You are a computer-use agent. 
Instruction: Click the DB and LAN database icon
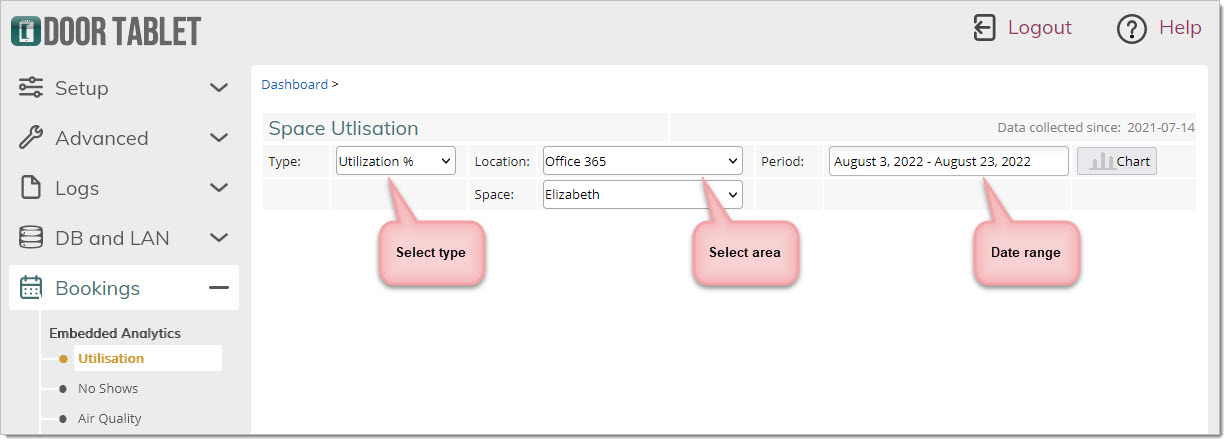tap(31, 238)
